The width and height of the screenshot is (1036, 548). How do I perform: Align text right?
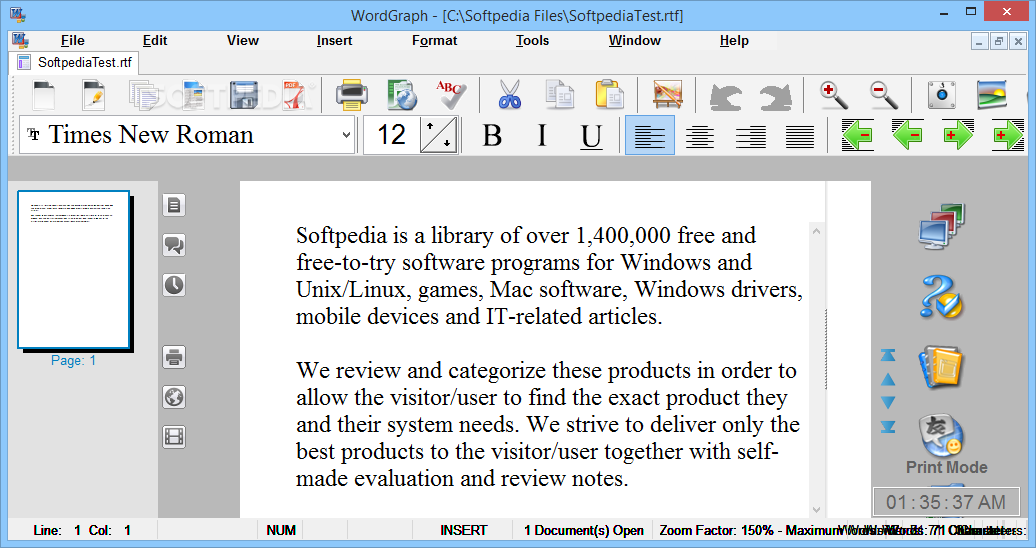click(x=750, y=136)
